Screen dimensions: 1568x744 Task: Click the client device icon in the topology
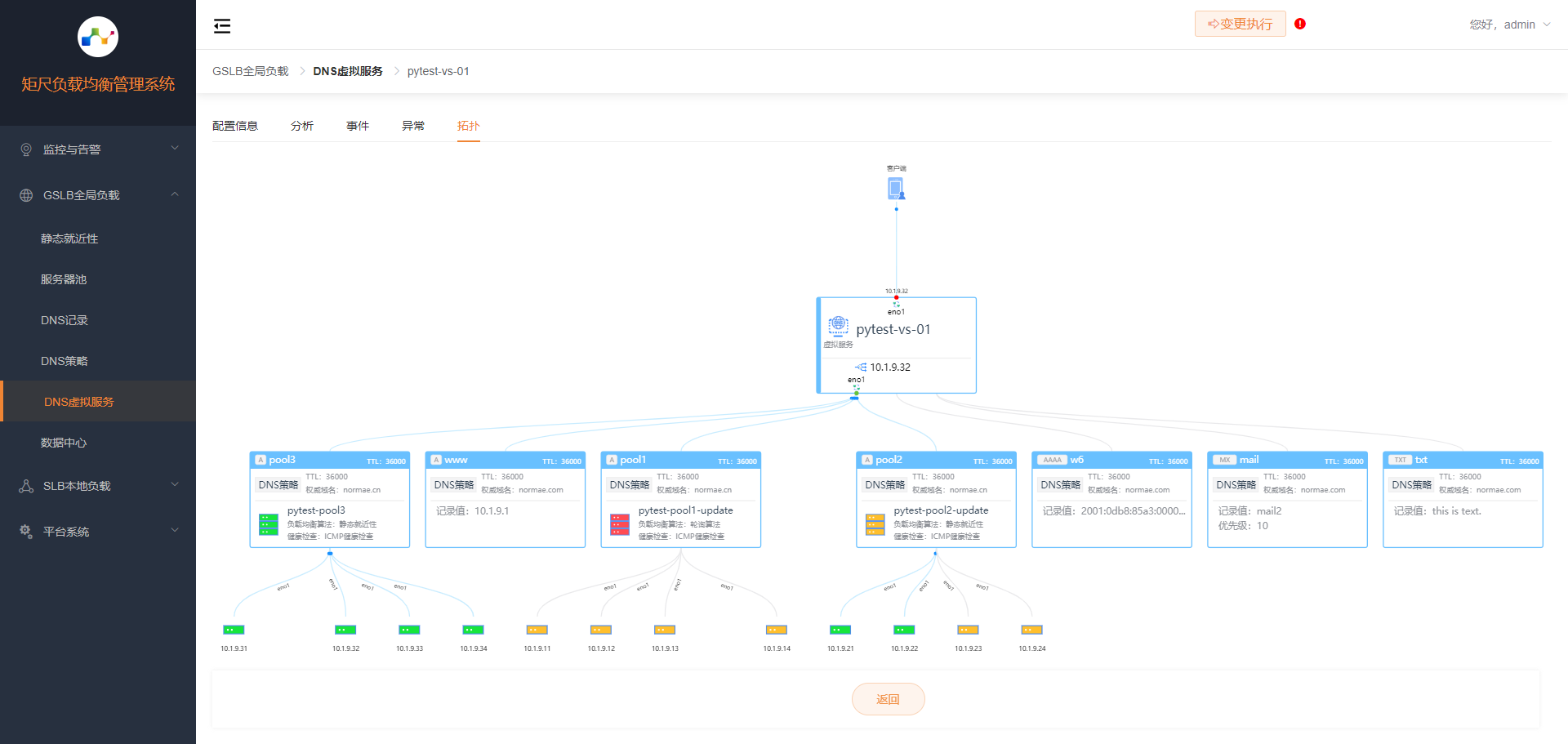[896, 189]
